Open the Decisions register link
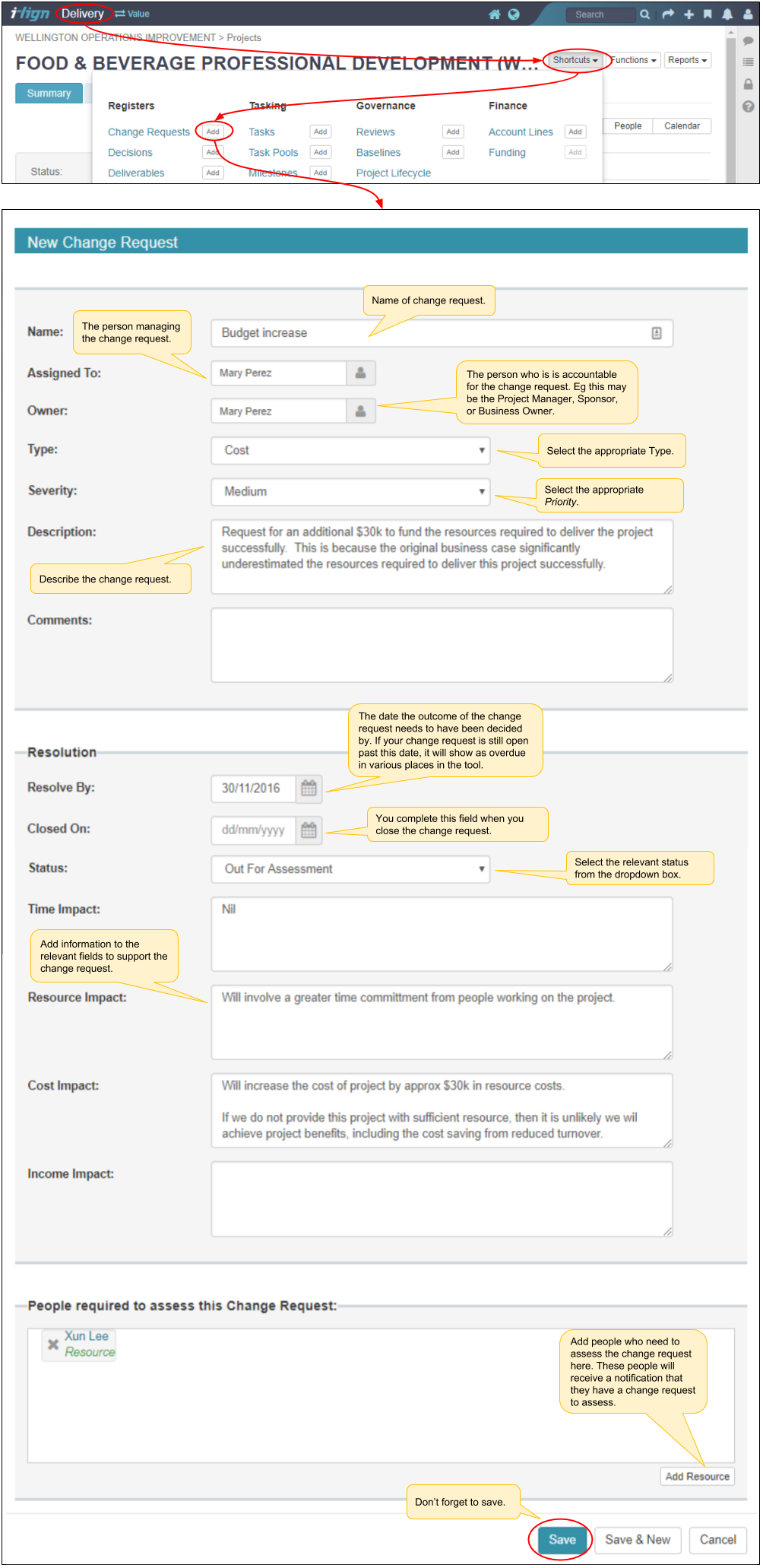Image resolution: width=763 pixels, height=1568 pixels. point(130,153)
